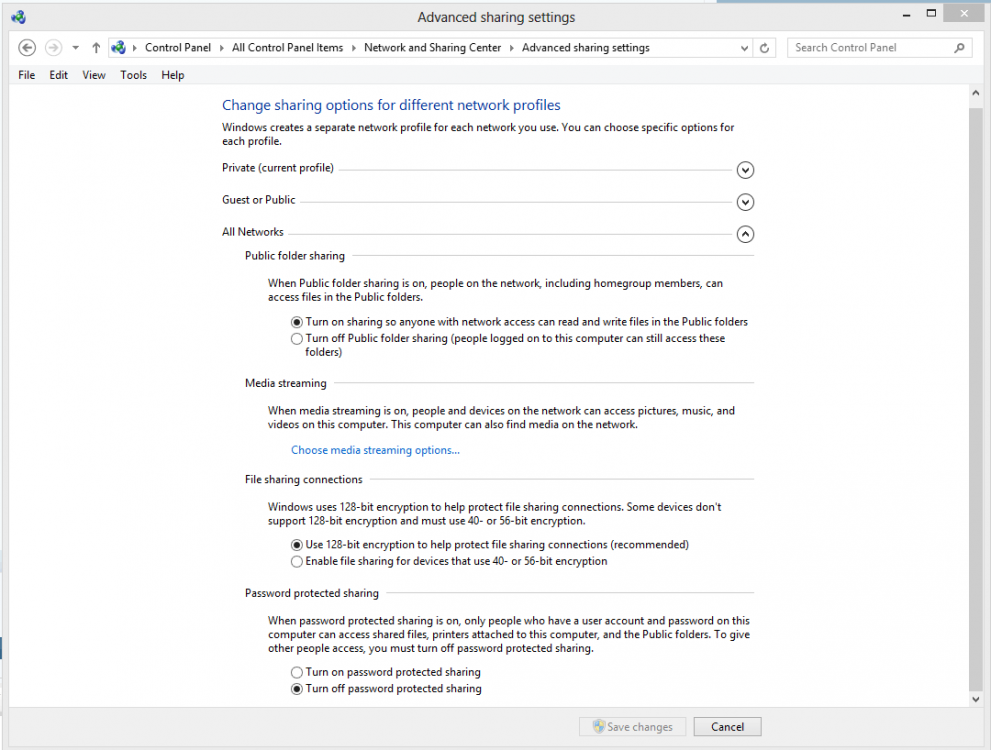Open dropdown arrow after Control Panel breadcrumb
This screenshot has height=750, width=991.
pos(222,47)
